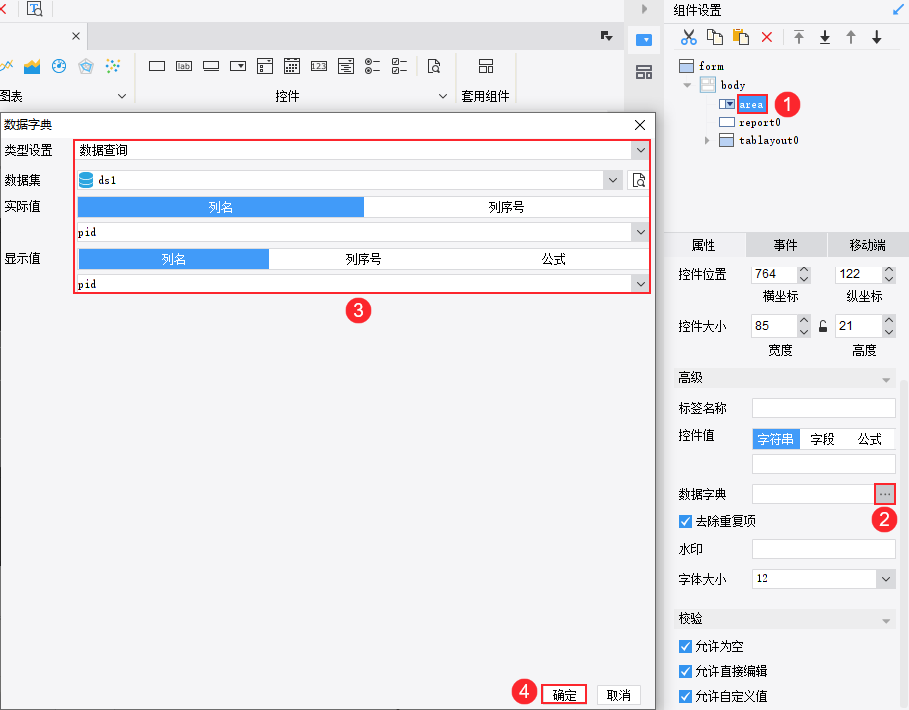Click the 水印 input field
This screenshot has height=710, width=909.
pyautogui.click(x=824, y=549)
